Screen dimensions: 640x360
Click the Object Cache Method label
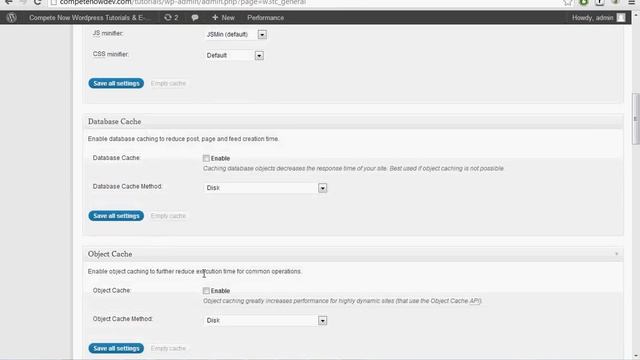click(x=122, y=319)
